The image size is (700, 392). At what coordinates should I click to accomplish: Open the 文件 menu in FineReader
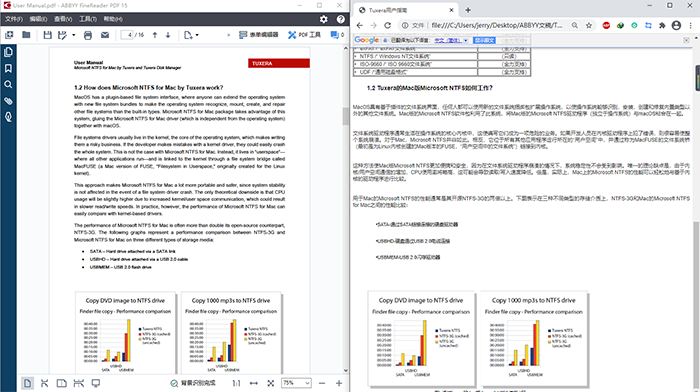pyautogui.click(x=13, y=19)
